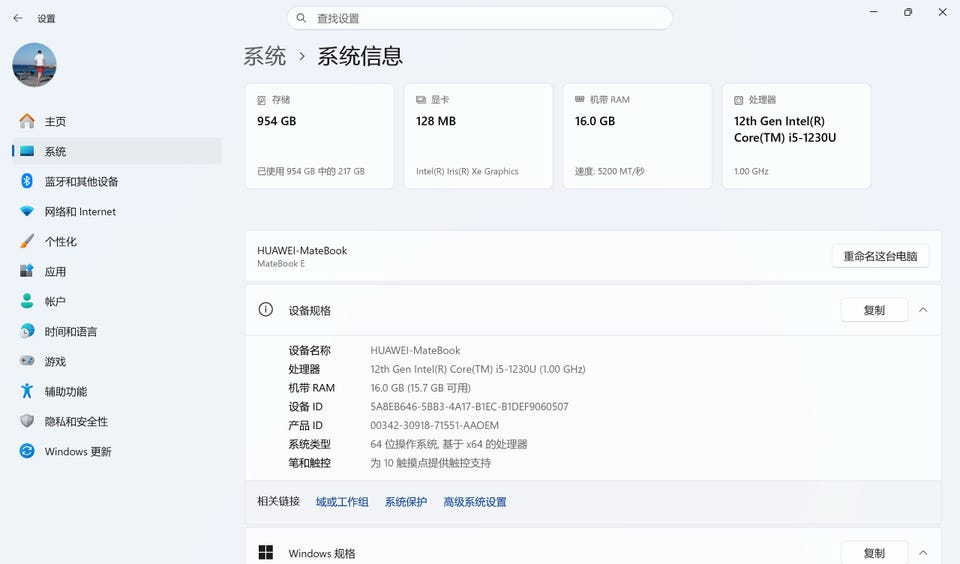Click the Windows Update refresh icon

pyautogui.click(x=27, y=451)
